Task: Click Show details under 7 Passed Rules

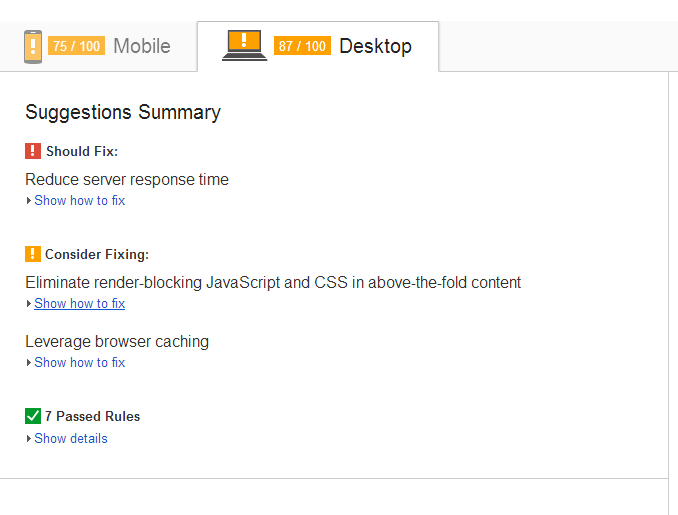Action: pyautogui.click(x=71, y=438)
